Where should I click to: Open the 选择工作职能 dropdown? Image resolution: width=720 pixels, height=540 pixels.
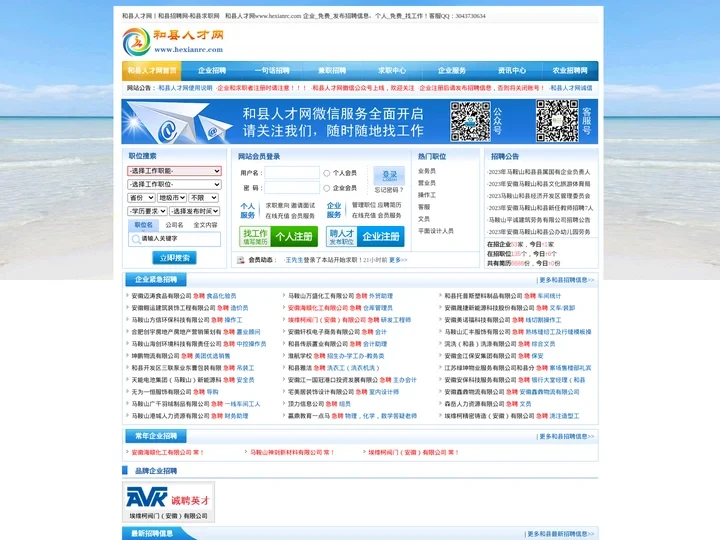(x=174, y=171)
